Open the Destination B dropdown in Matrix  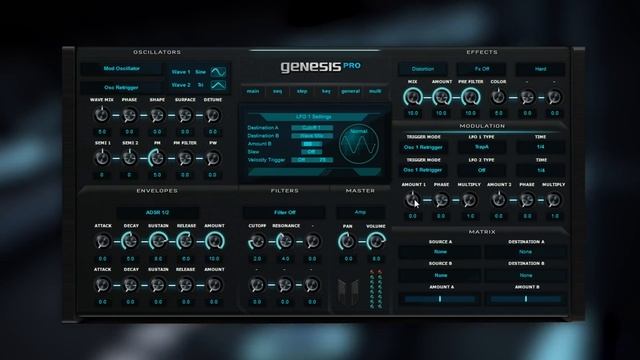coord(526,276)
